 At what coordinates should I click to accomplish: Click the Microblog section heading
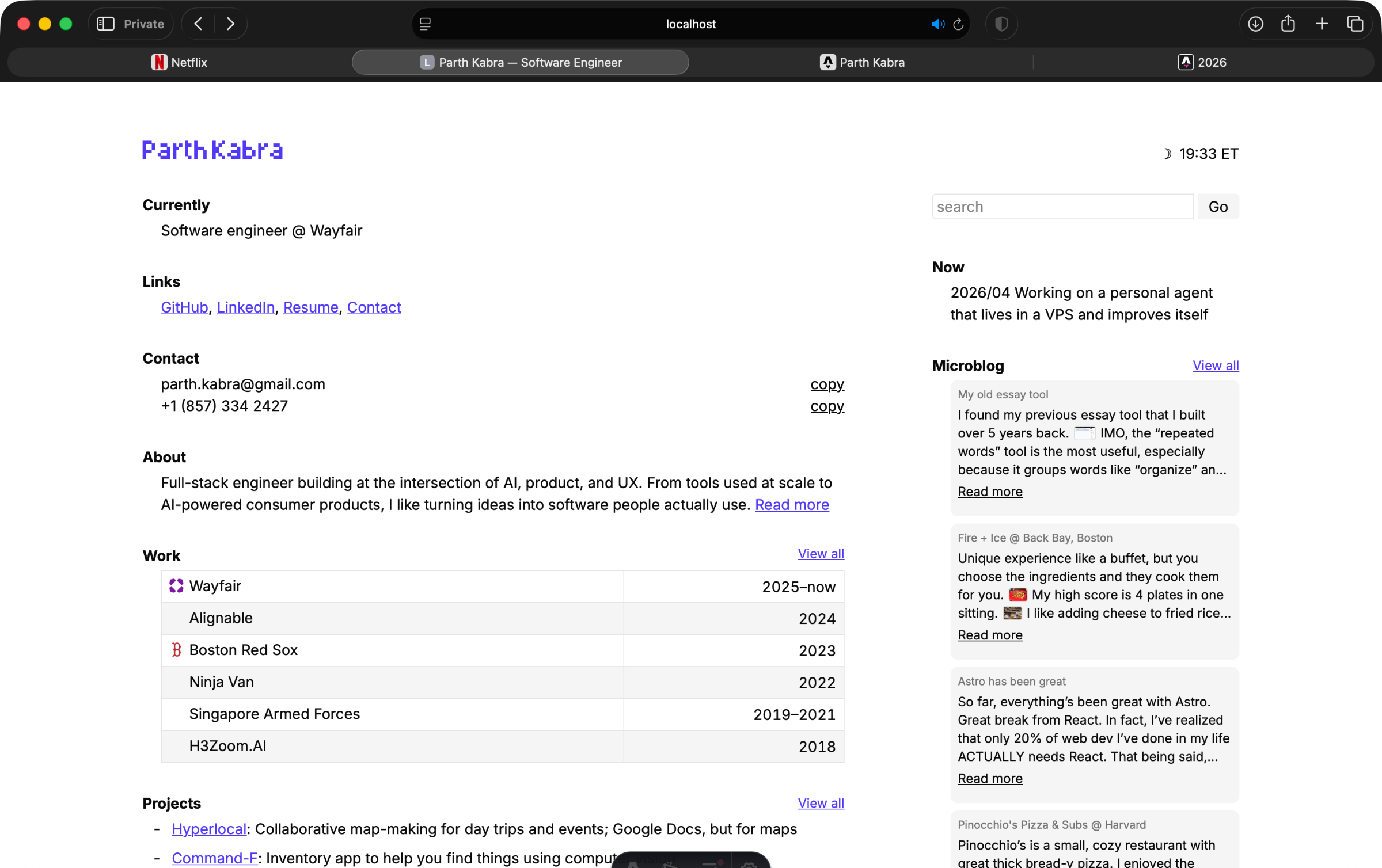968,366
